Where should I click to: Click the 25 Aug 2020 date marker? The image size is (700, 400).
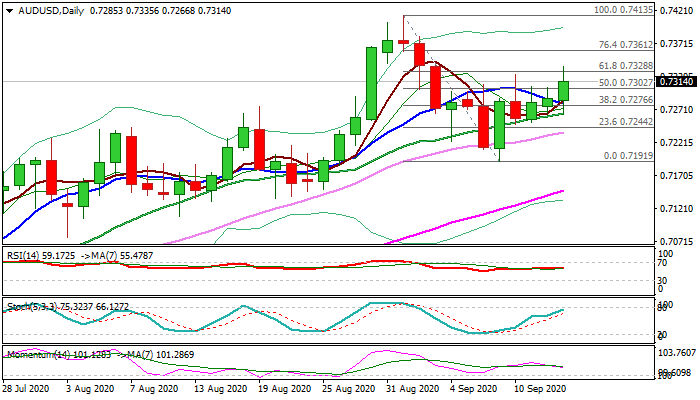[348, 389]
